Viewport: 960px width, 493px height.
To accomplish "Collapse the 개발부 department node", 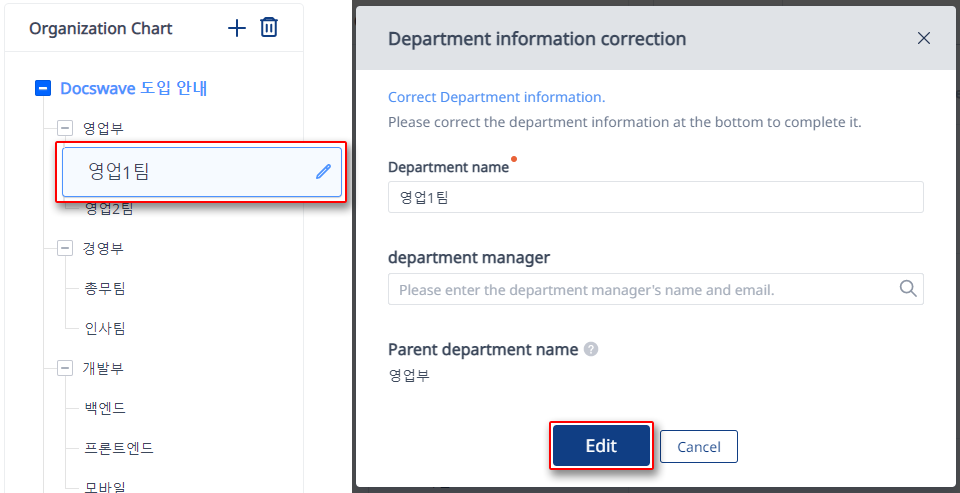I will [65, 369].
